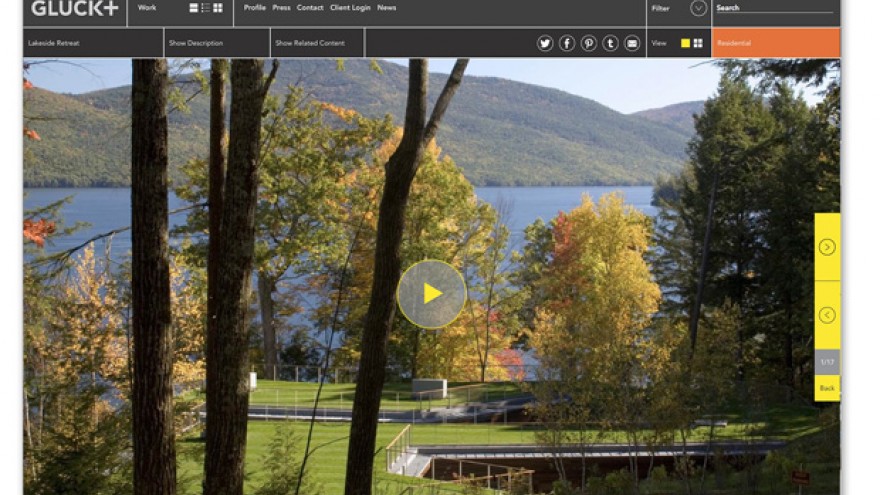Pin project via Pinterest icon
The image size is (880, 495).
pos(589,43)
